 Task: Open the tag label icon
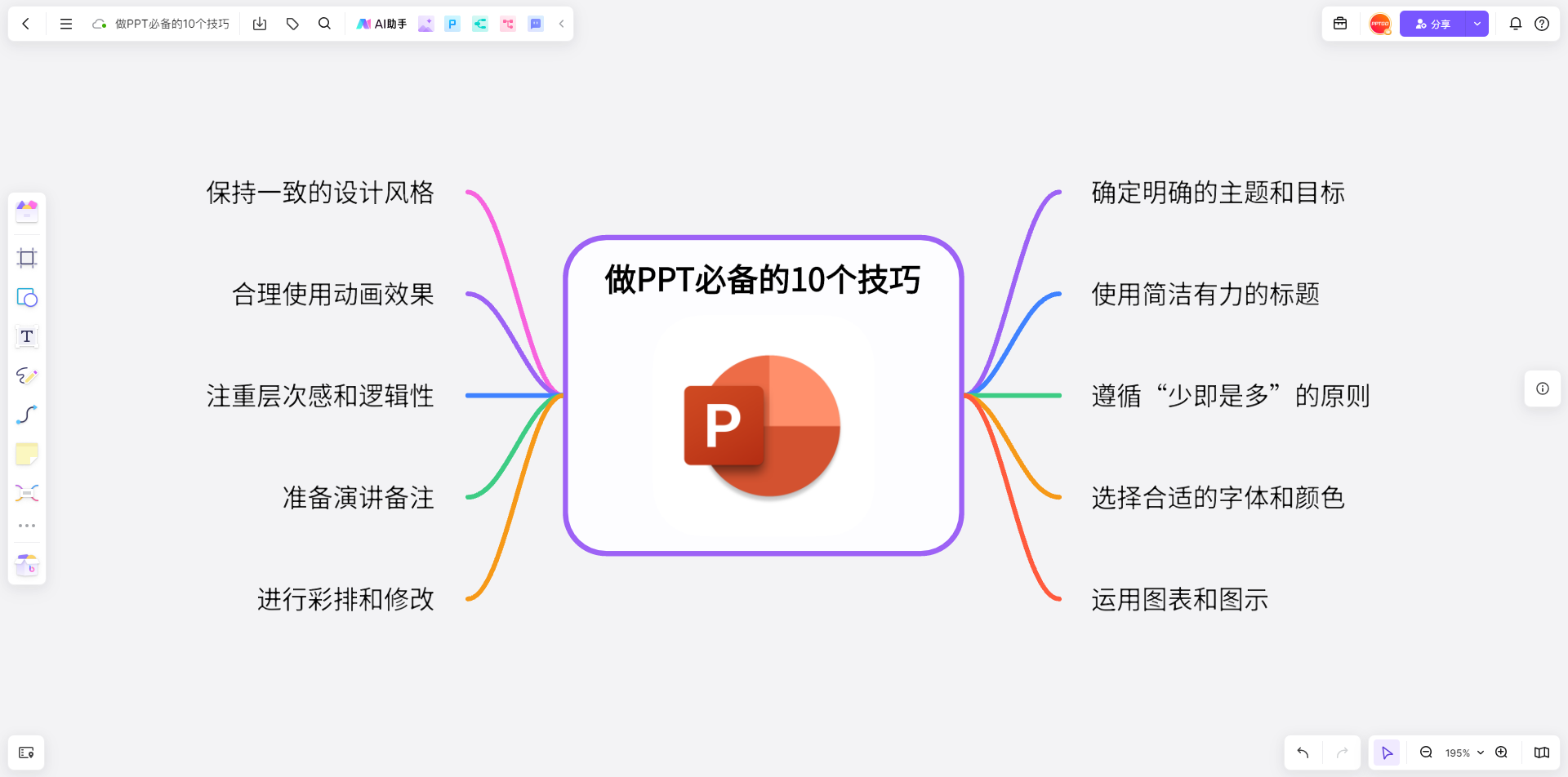tap(292, 24)
